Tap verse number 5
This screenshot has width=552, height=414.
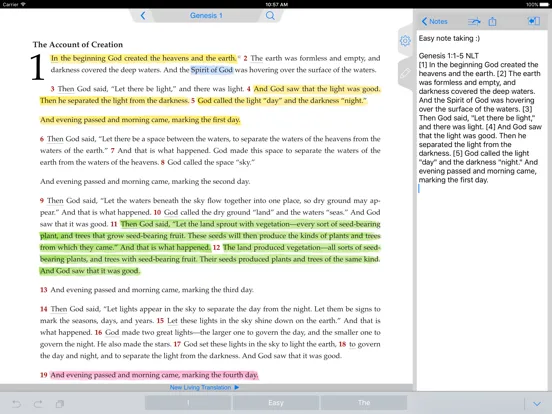click(193, 101)
